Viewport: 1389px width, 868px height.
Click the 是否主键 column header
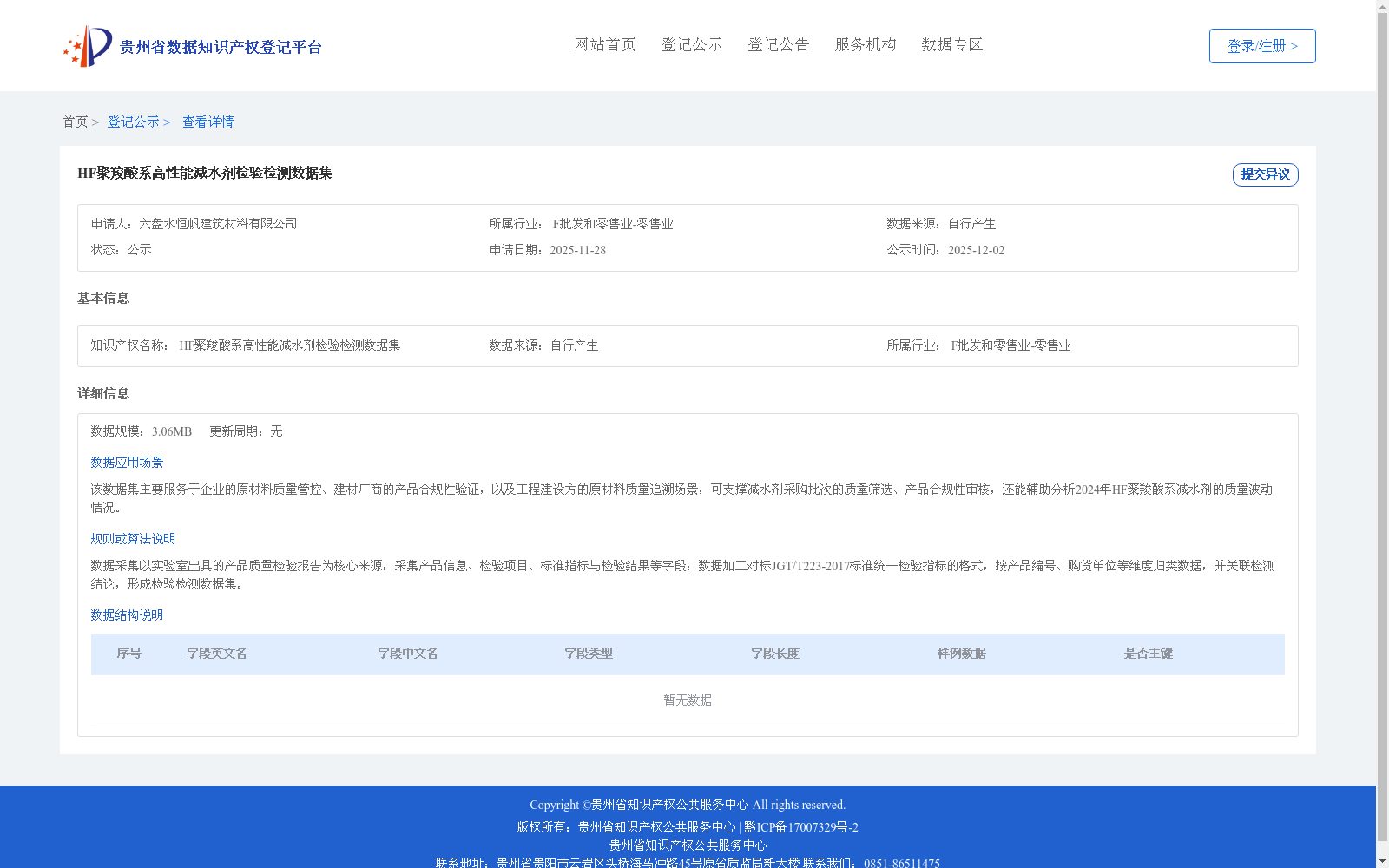tap(1148, 654)
